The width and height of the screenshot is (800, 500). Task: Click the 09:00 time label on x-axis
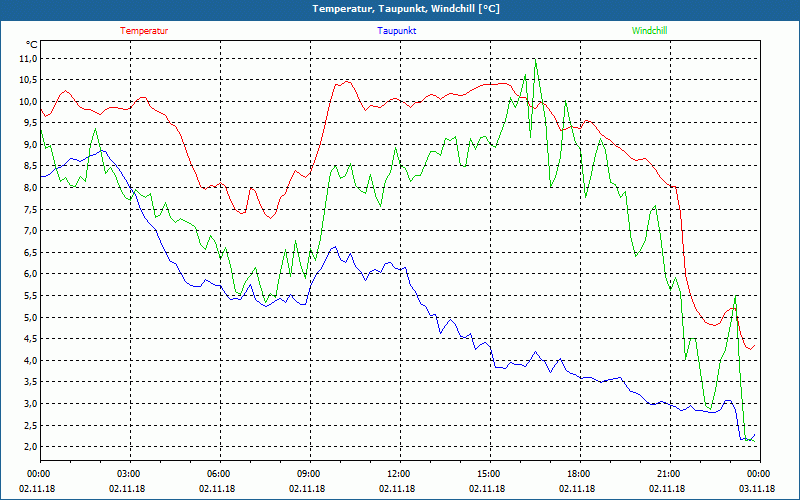click(310, 474)
